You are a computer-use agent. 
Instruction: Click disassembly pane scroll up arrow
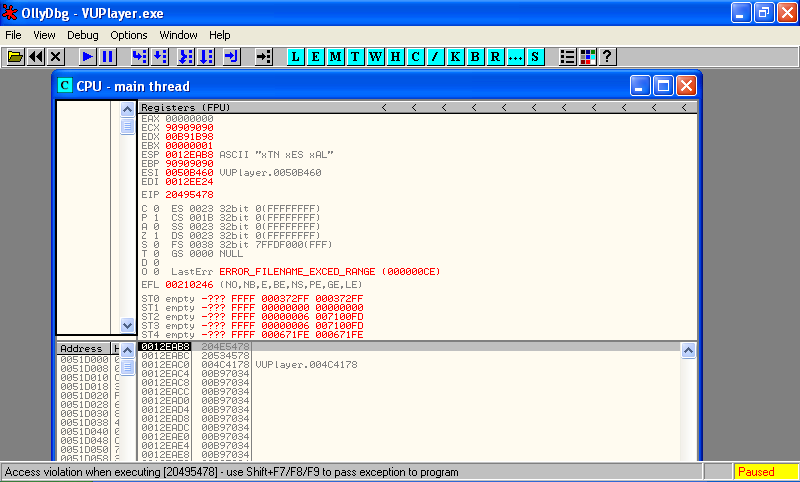pyautogui.click(x=128, y=109)
